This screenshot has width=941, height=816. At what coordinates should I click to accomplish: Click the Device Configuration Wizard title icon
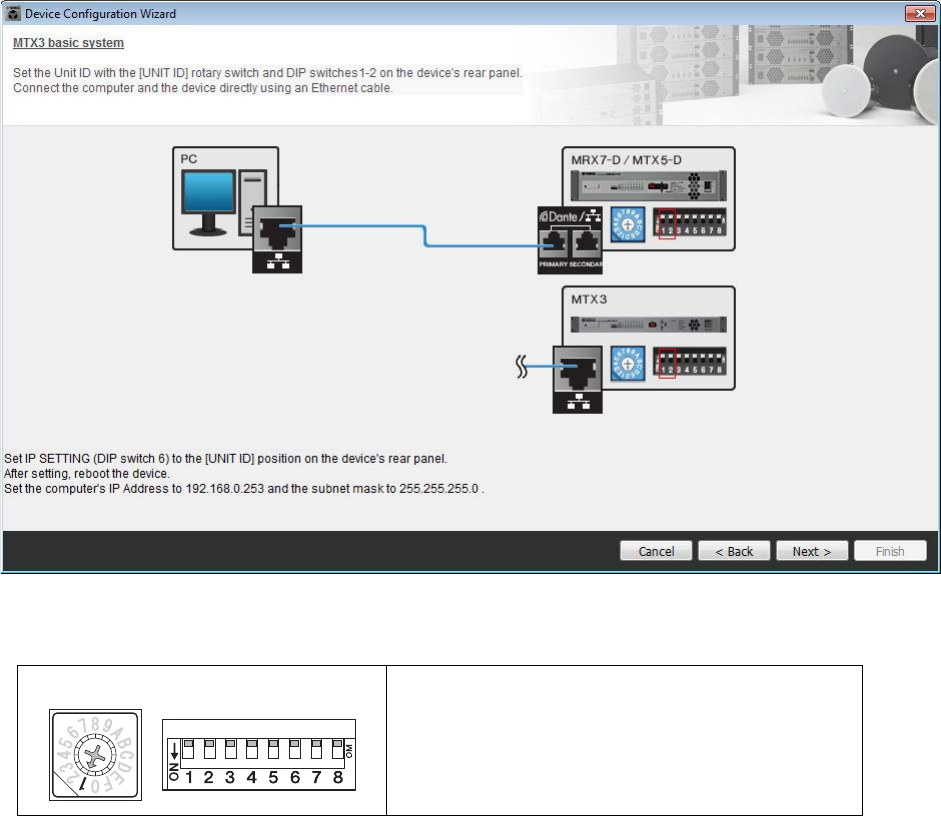click(x=13, y=13)
